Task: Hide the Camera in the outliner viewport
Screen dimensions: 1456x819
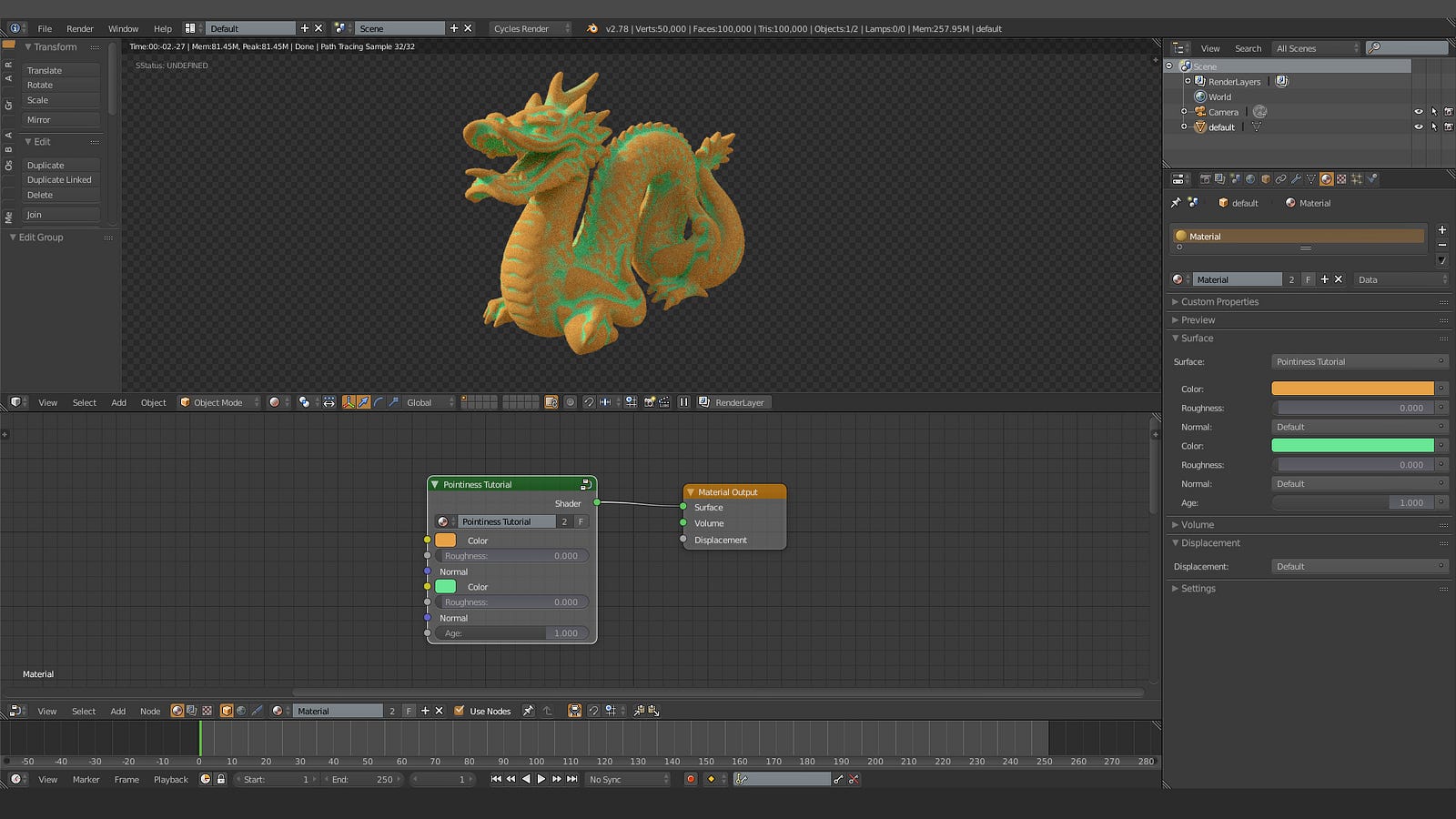Action: [x=1419, y=112]
